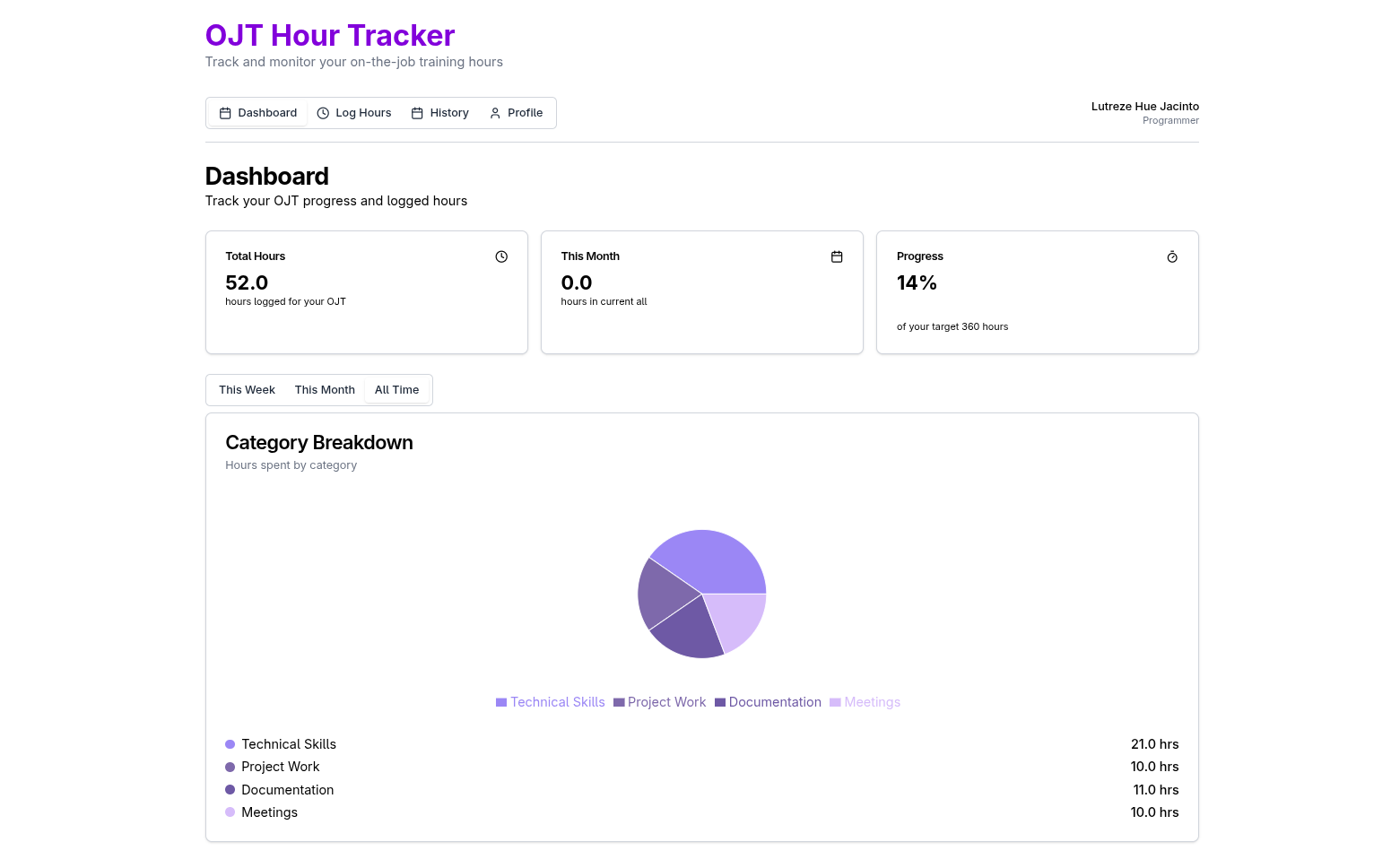Image resolution: width=1391 pixels, height=868 pixels.
Task: Click the calendar icon in This Month card
Action: 837,256
